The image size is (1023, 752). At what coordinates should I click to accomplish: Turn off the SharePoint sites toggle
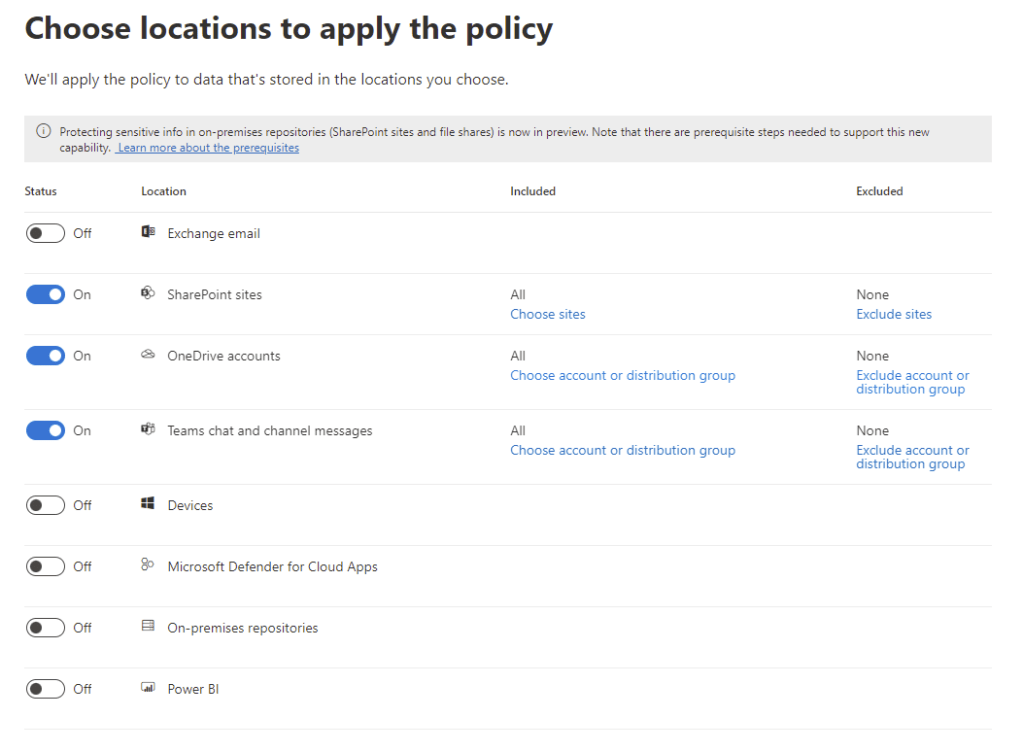(x=45, y=295)
